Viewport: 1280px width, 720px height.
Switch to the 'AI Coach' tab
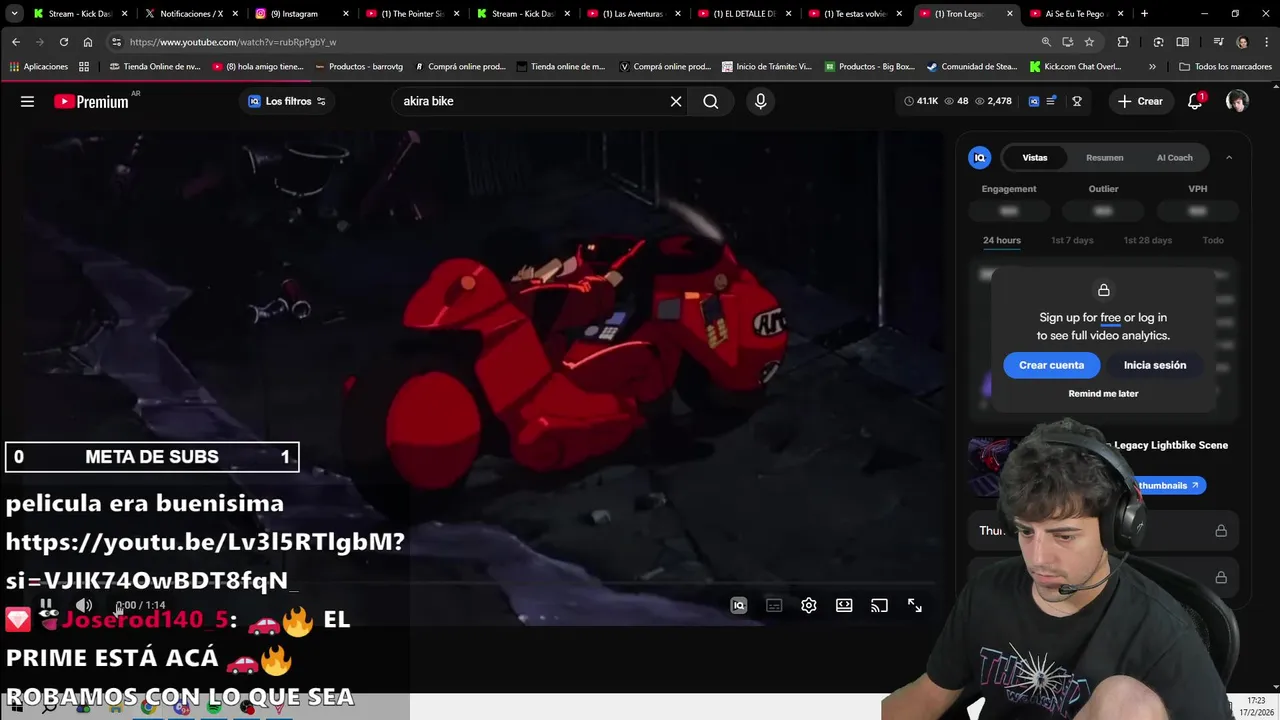(1174, 157)
